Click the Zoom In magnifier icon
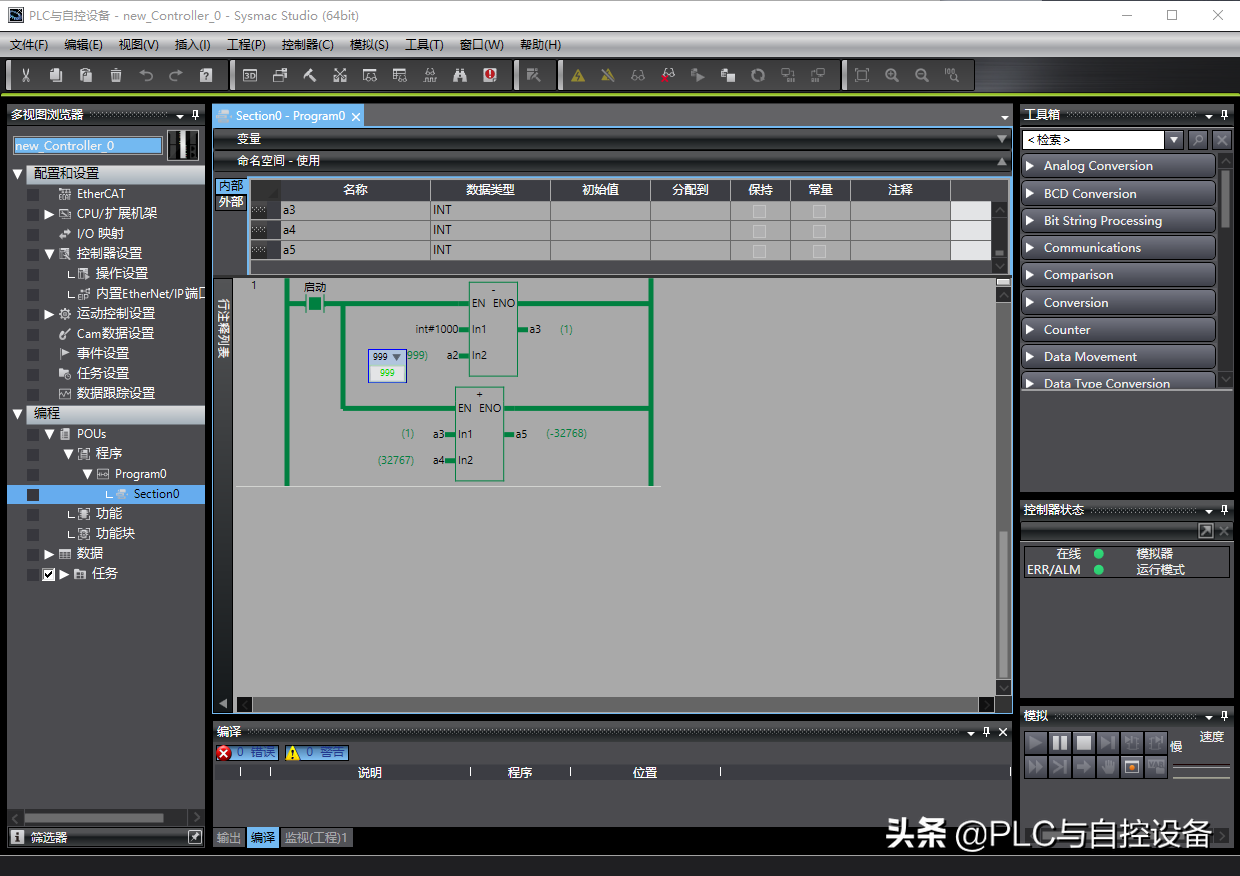The height and width of the screenshot is (876, 1240). [x=892, y=75]
